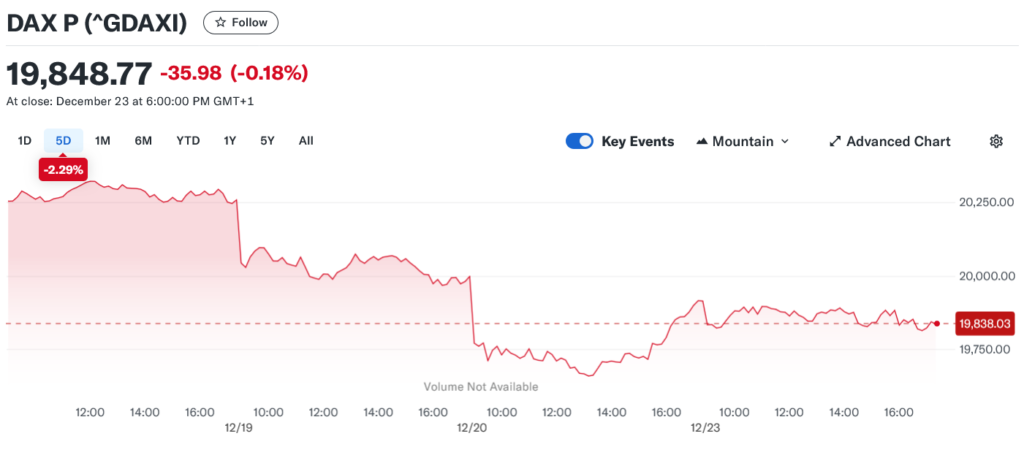Switch to the 6M range
This screenshot has height=455, width=1024.
point(143,140)
